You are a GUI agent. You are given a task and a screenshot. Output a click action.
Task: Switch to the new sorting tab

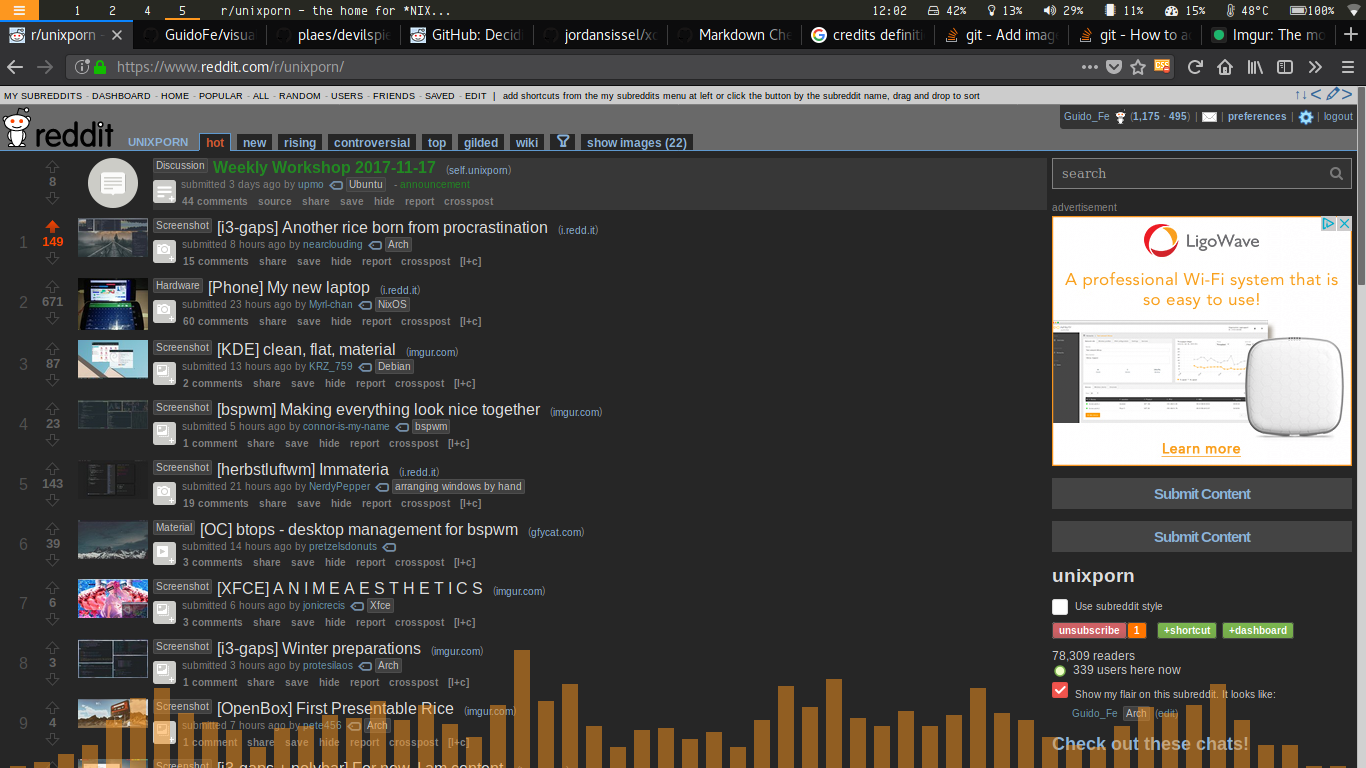255,142
